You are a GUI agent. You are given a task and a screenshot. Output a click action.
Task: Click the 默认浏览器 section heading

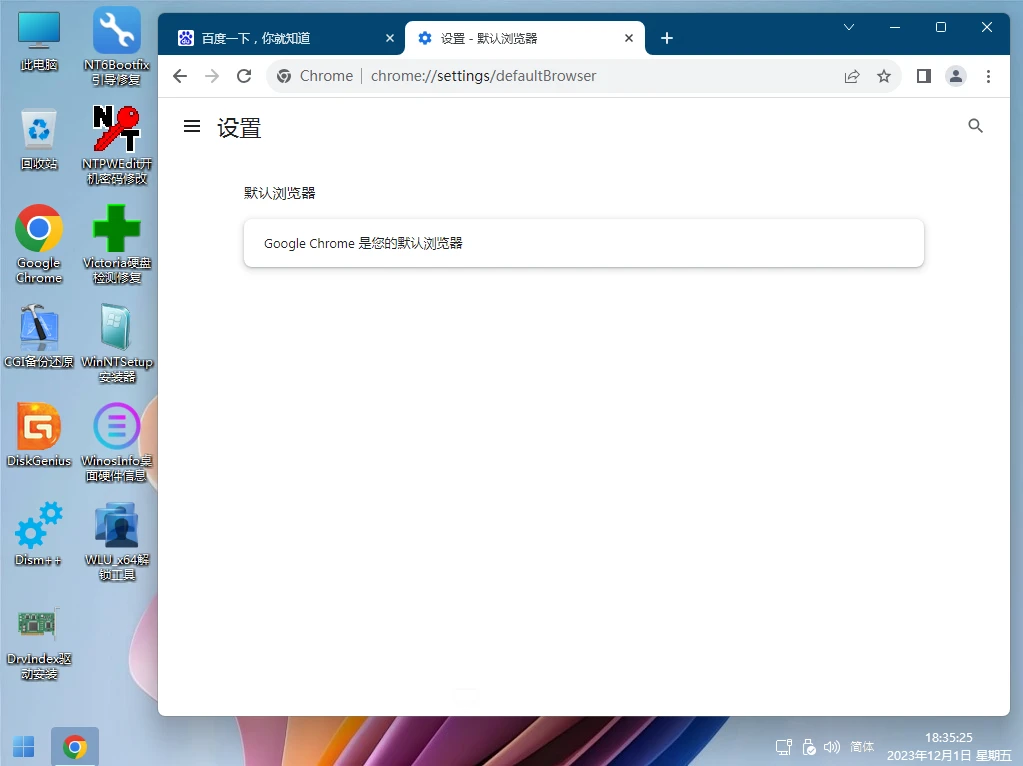click(280, 193)
